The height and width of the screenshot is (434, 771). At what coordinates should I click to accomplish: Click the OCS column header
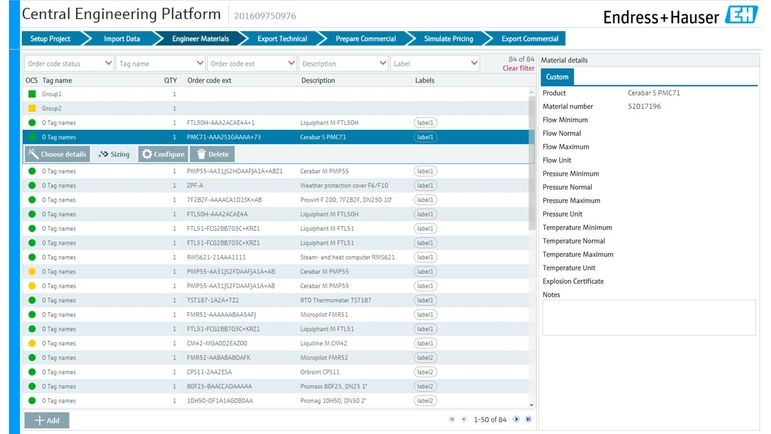click(x=31, y=80)
